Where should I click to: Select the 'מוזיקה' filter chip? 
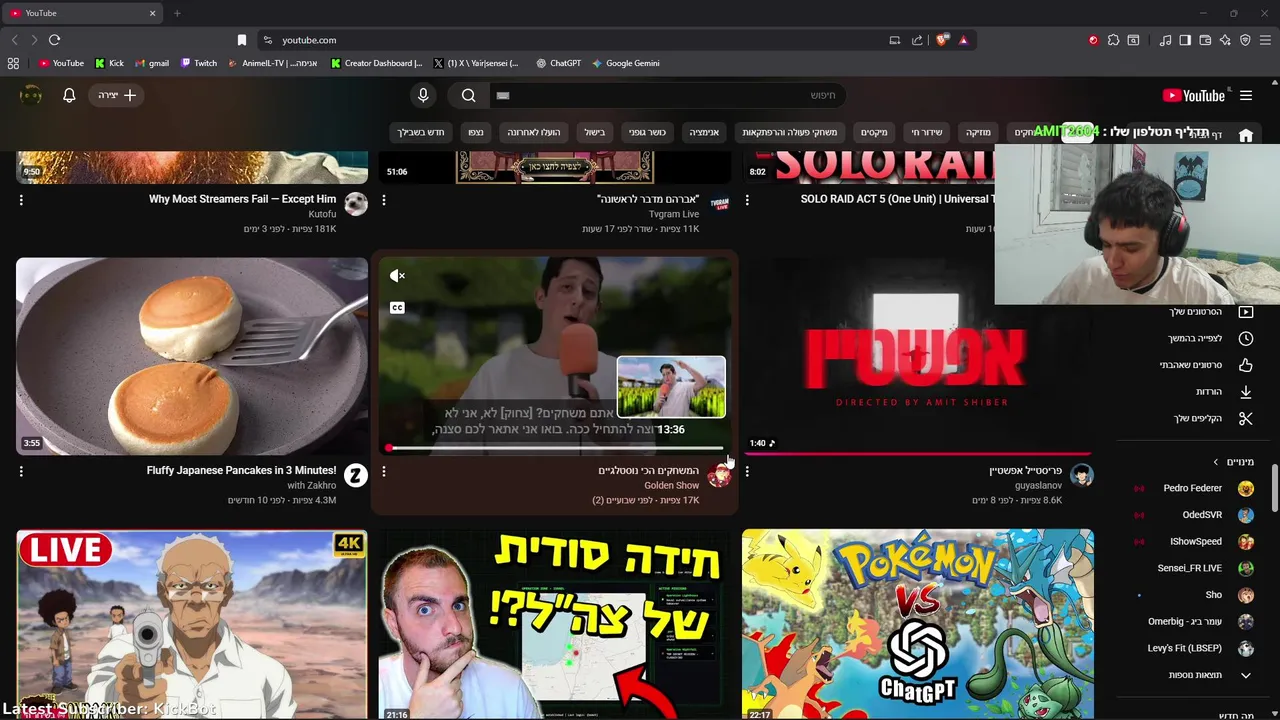[978, 132]
